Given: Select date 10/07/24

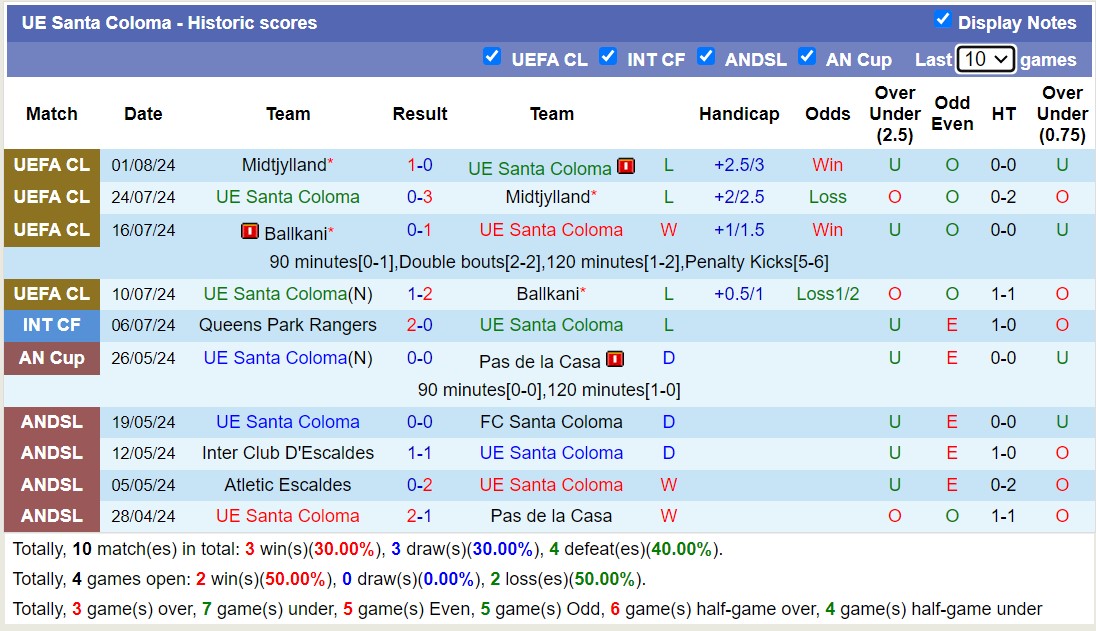Looking at the screenshot, I should pos(143,294).
